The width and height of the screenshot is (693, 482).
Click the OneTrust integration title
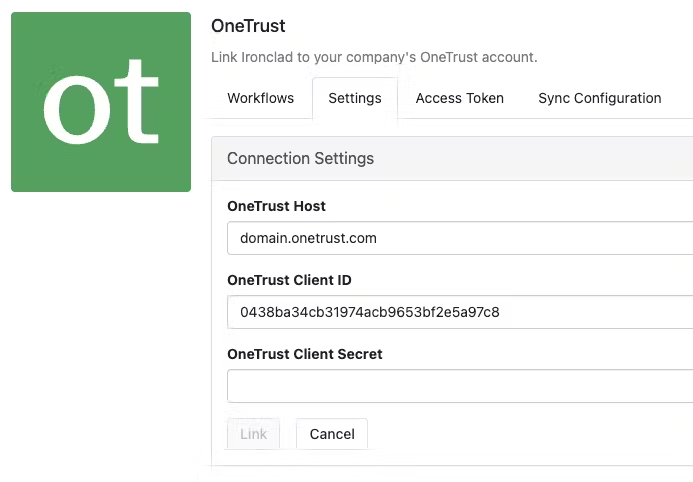tap(248, 26)
